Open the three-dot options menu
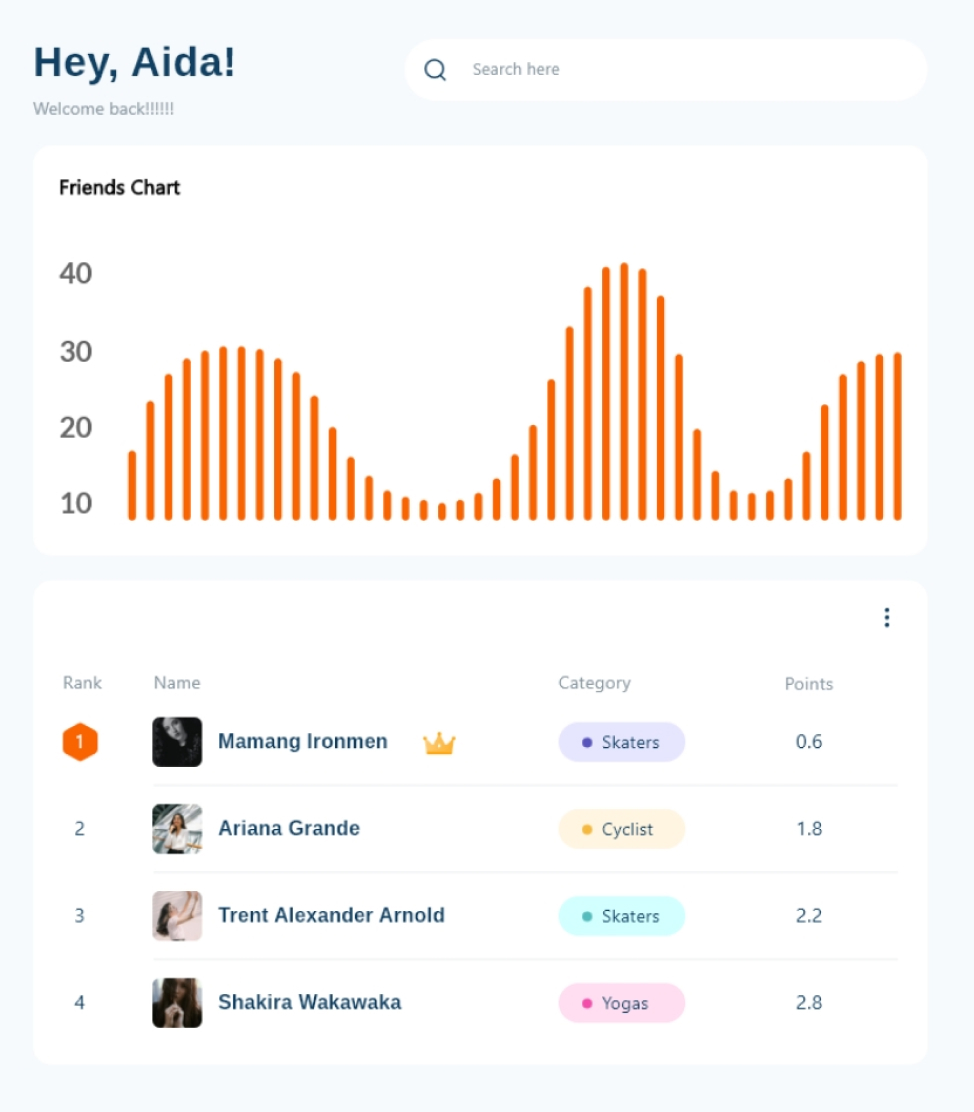 pyautogui.click(x=886, y=618)
